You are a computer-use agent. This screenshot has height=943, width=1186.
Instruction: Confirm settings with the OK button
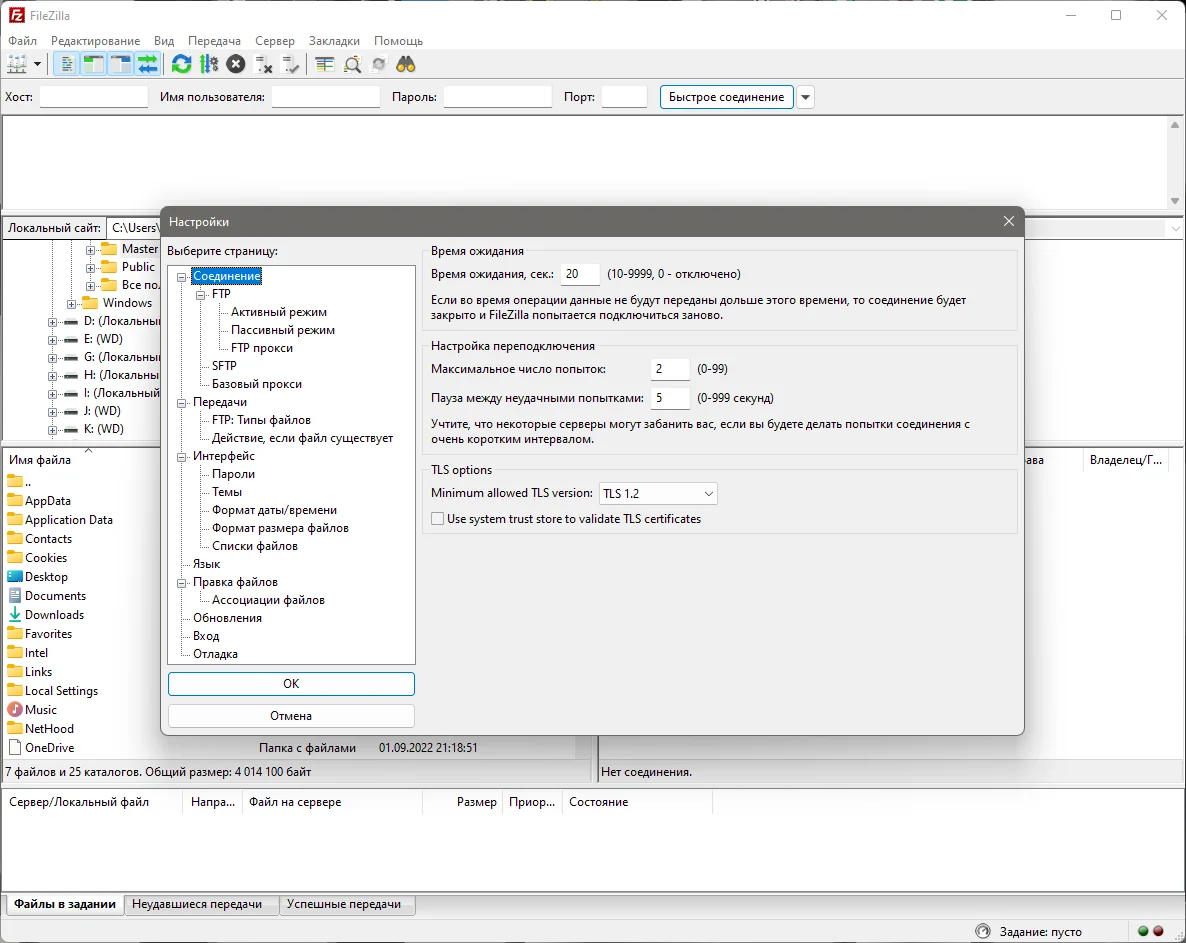[291, 684]
